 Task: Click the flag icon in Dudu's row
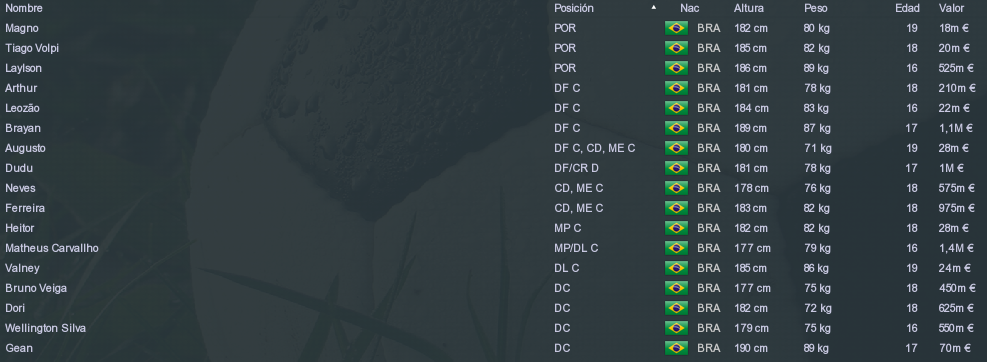coord(676,168)
